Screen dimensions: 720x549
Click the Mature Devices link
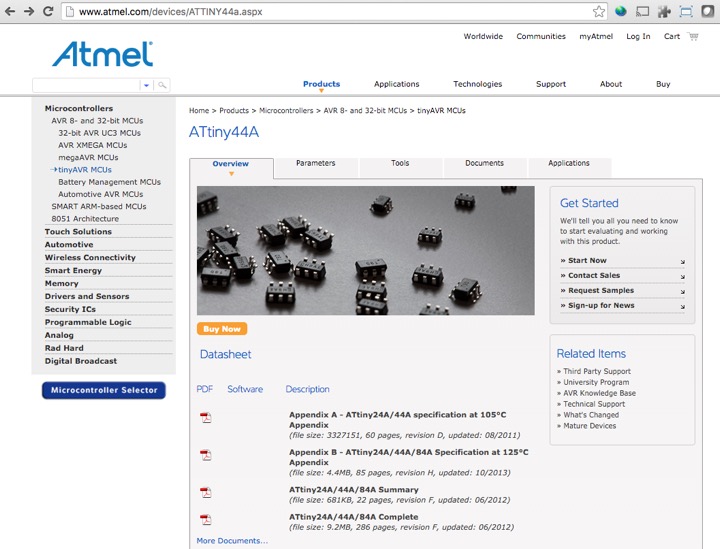point(590,426)
